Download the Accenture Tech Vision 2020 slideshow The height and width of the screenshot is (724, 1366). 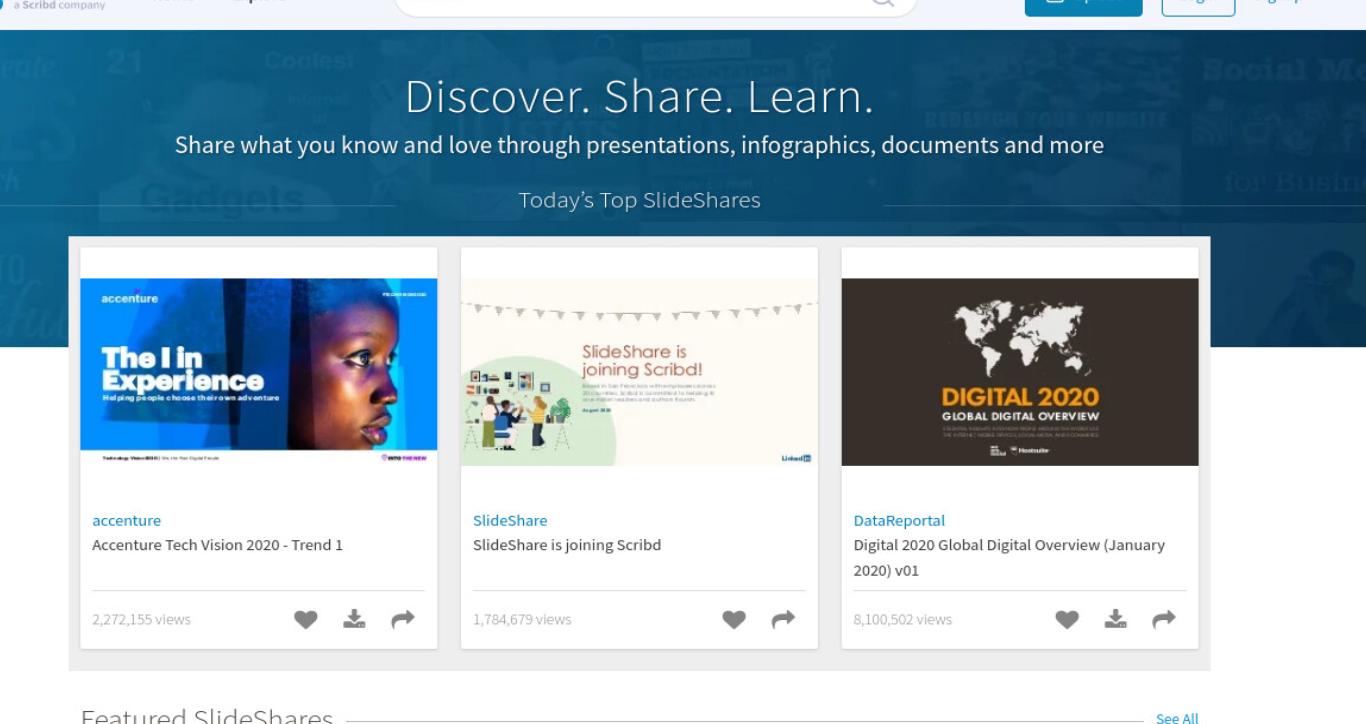pos(354,619)
